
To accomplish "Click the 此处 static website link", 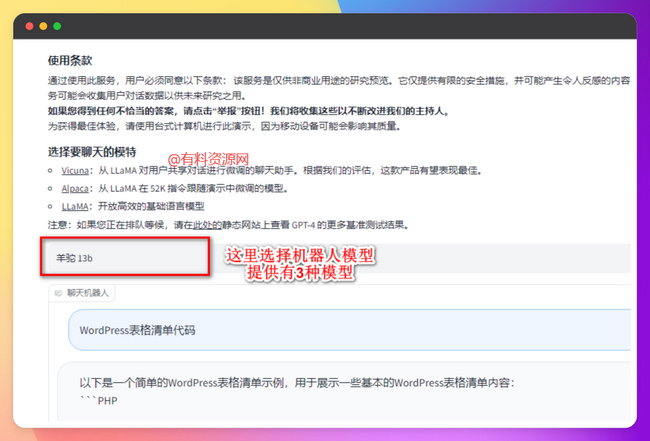I will [x=207, y=225].
